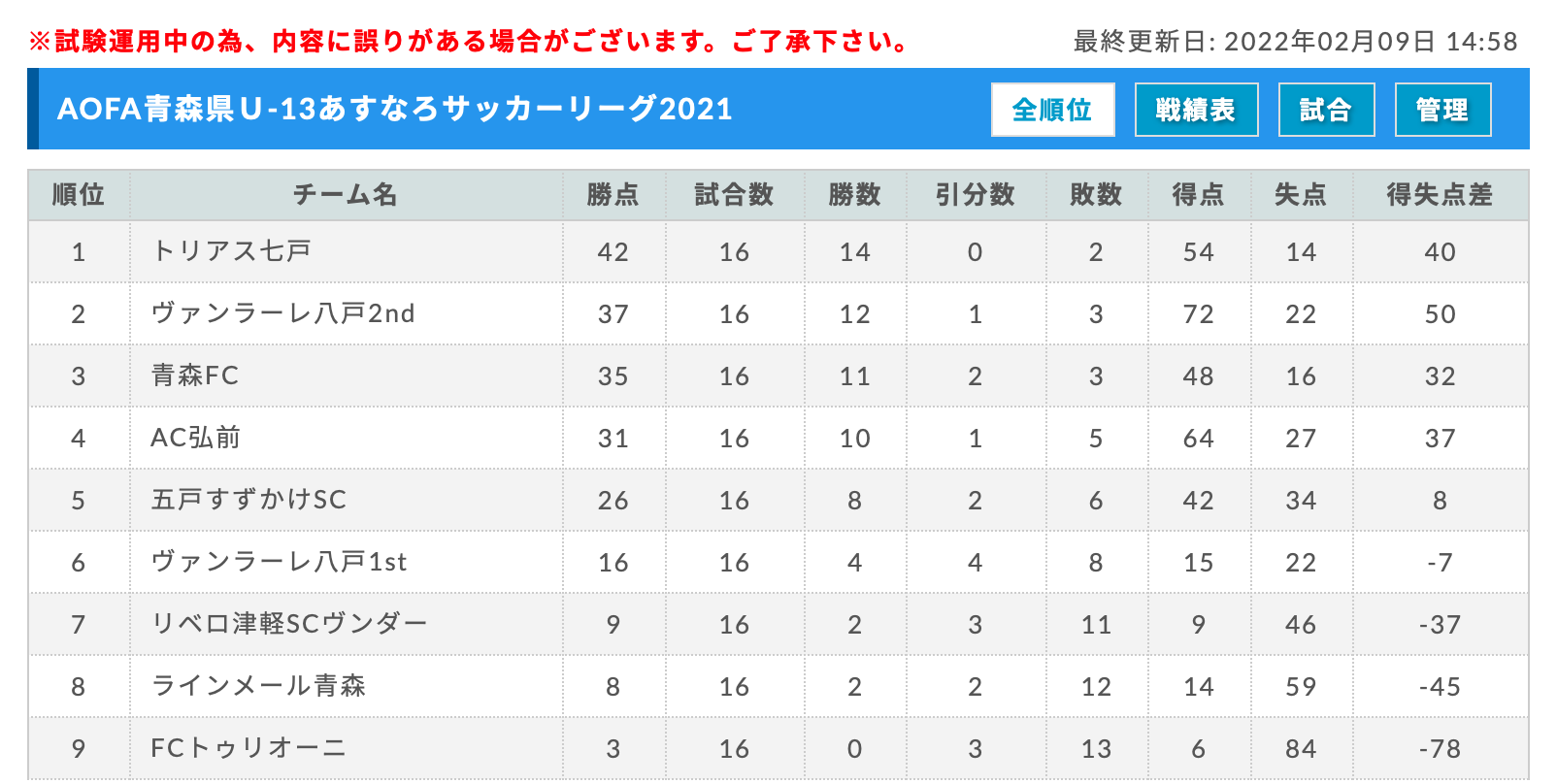Open the 試合 tab

click(1326, 110)
